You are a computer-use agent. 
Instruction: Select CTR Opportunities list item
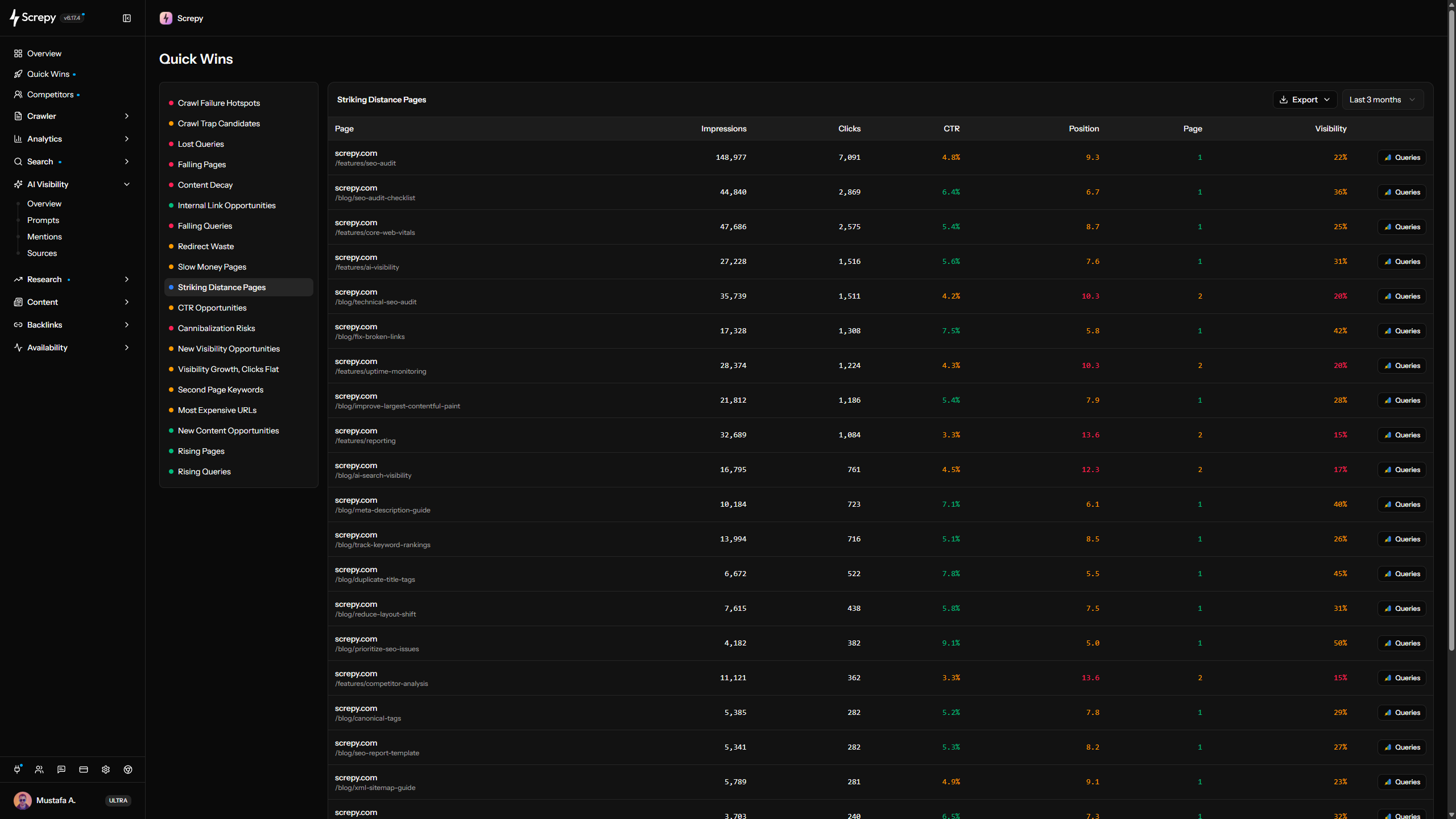(239, 308)
